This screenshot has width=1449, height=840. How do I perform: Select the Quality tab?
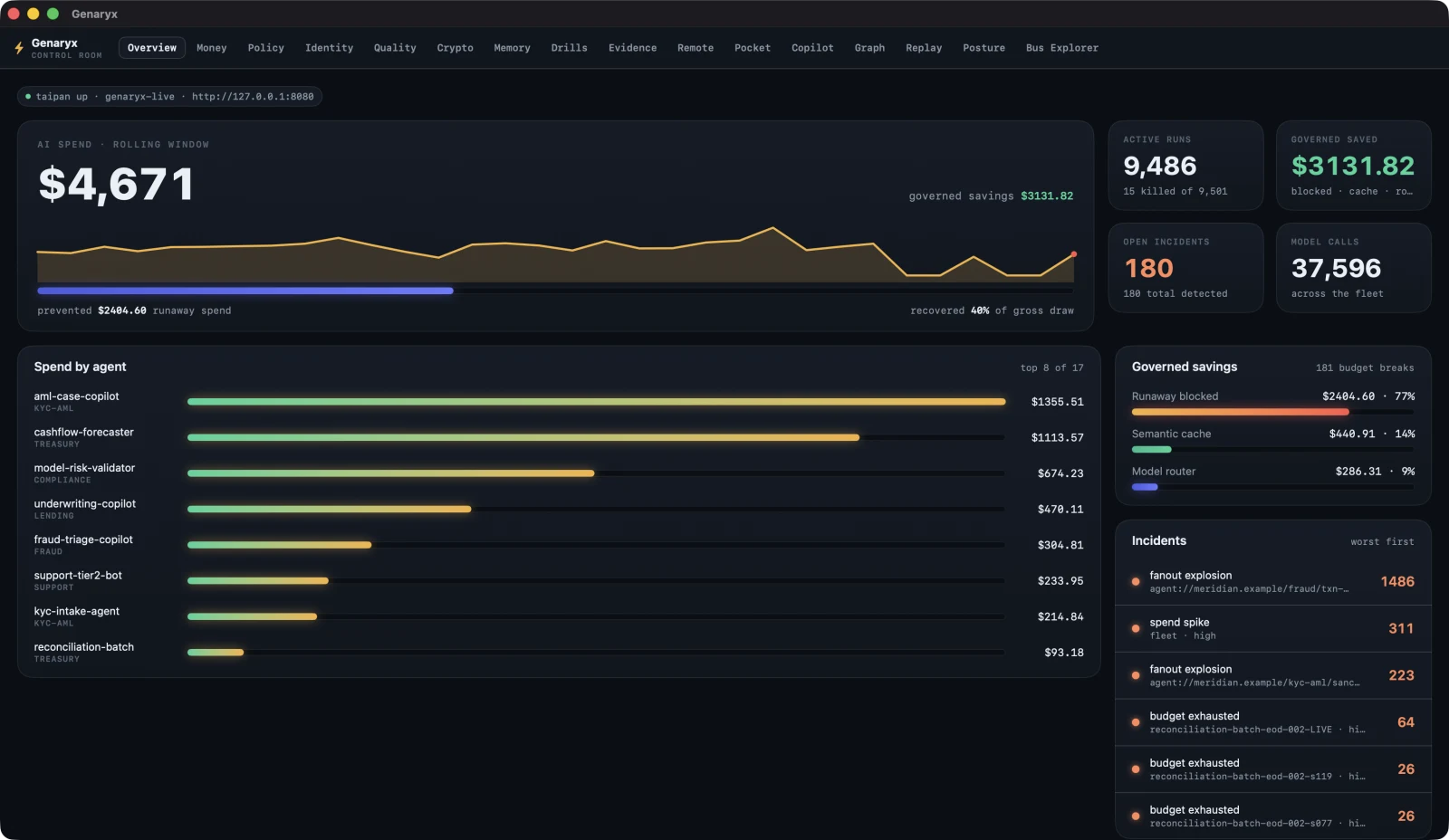pos(395,48)
